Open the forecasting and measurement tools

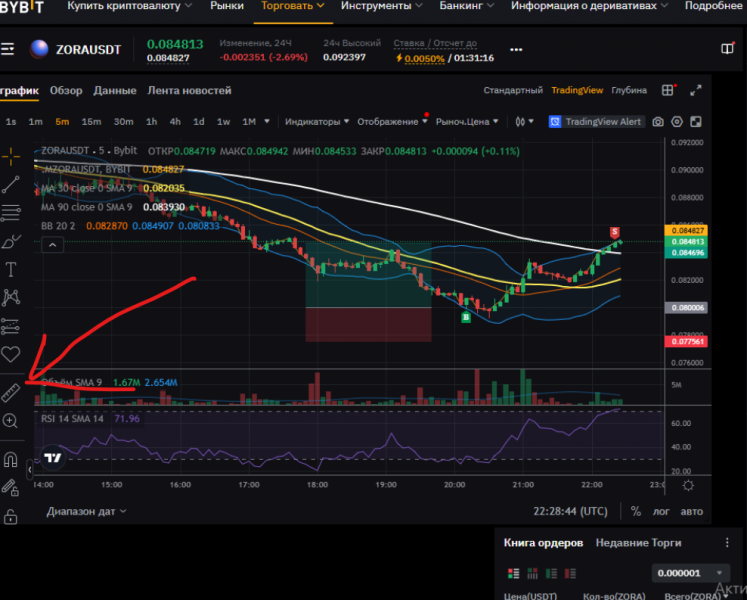click(x=10, y=326)
